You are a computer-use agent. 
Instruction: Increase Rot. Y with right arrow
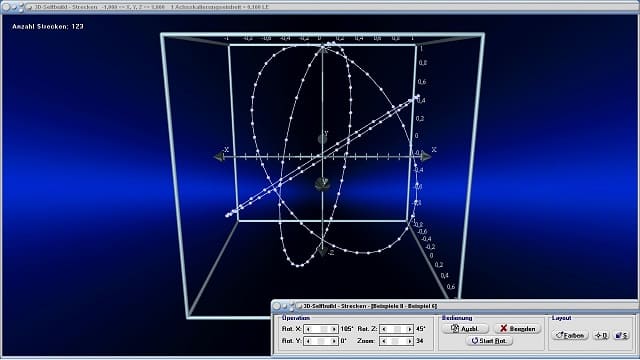point(334,341)
